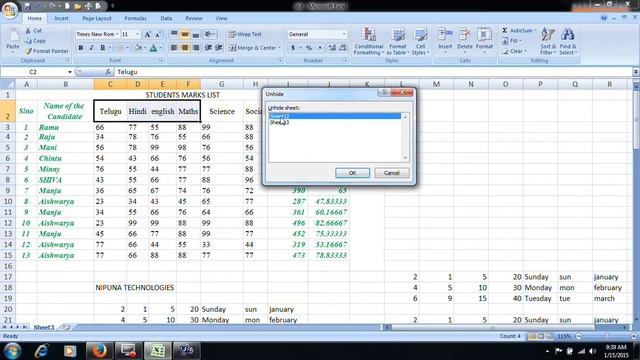Increase font size with Grow Font
The height and width of the screenshot is (360, 640).
(148, 34)
